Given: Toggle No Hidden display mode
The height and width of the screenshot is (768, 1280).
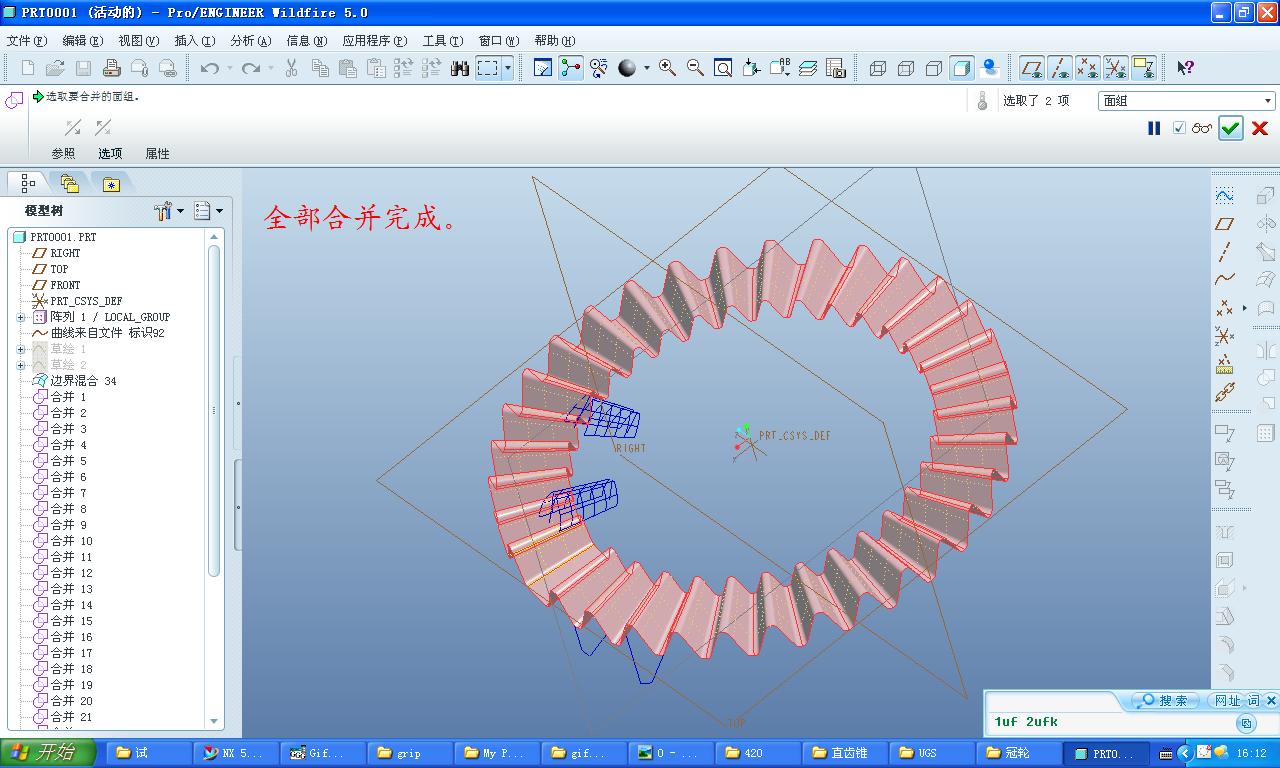Looking at the screenshot, I should pyautogui.click(x=934, y=68).
